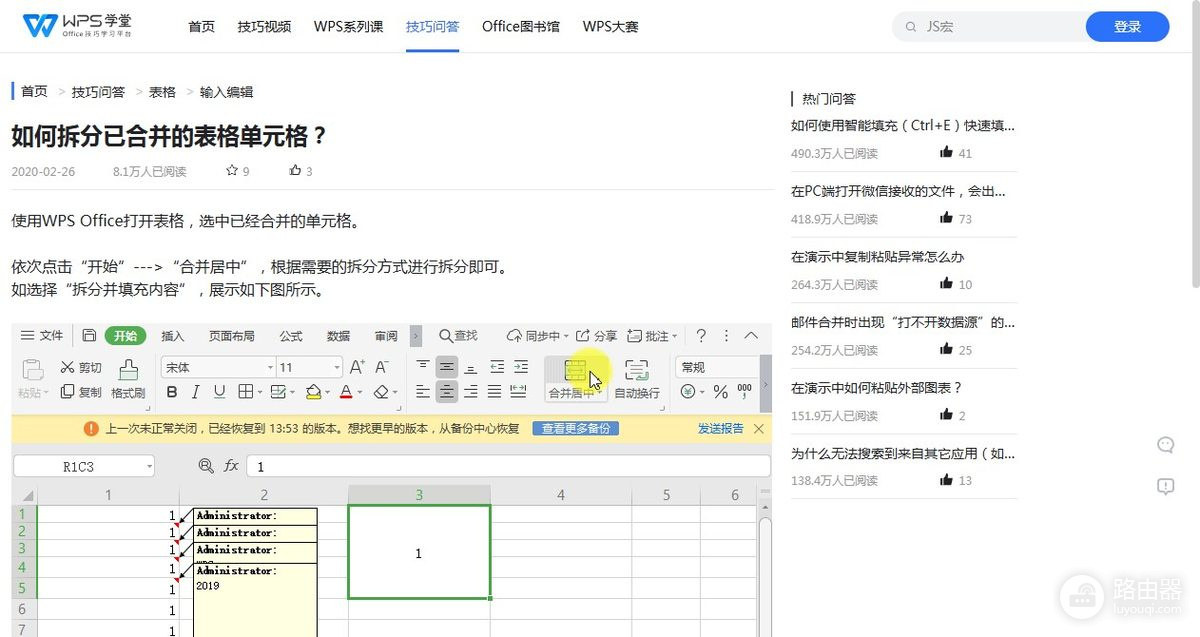Select the 页面布局 ribbon tab
The height and width of the screenshot is (637, 1200).
pyautogui.click(x=231, y=336)
